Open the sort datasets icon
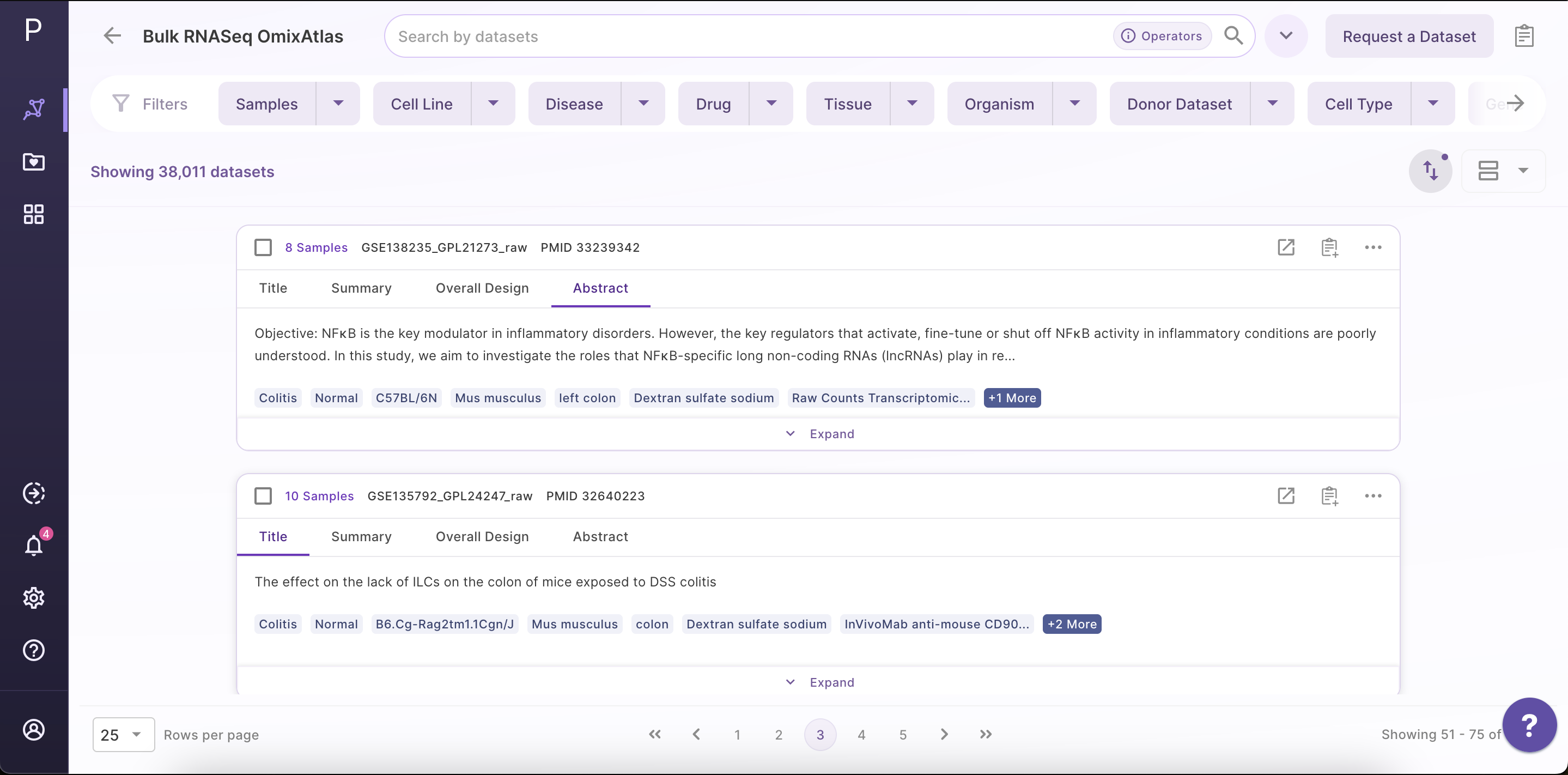1568x775 pixels. [x=1431, y=171]
